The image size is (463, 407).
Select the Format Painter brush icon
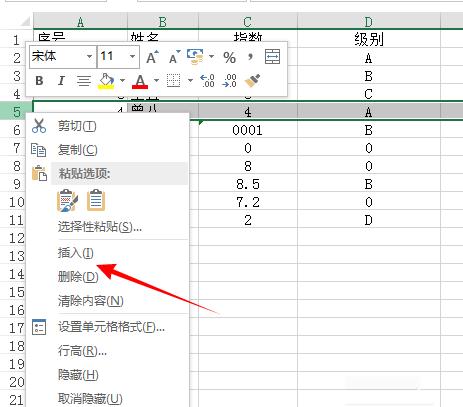252,81
